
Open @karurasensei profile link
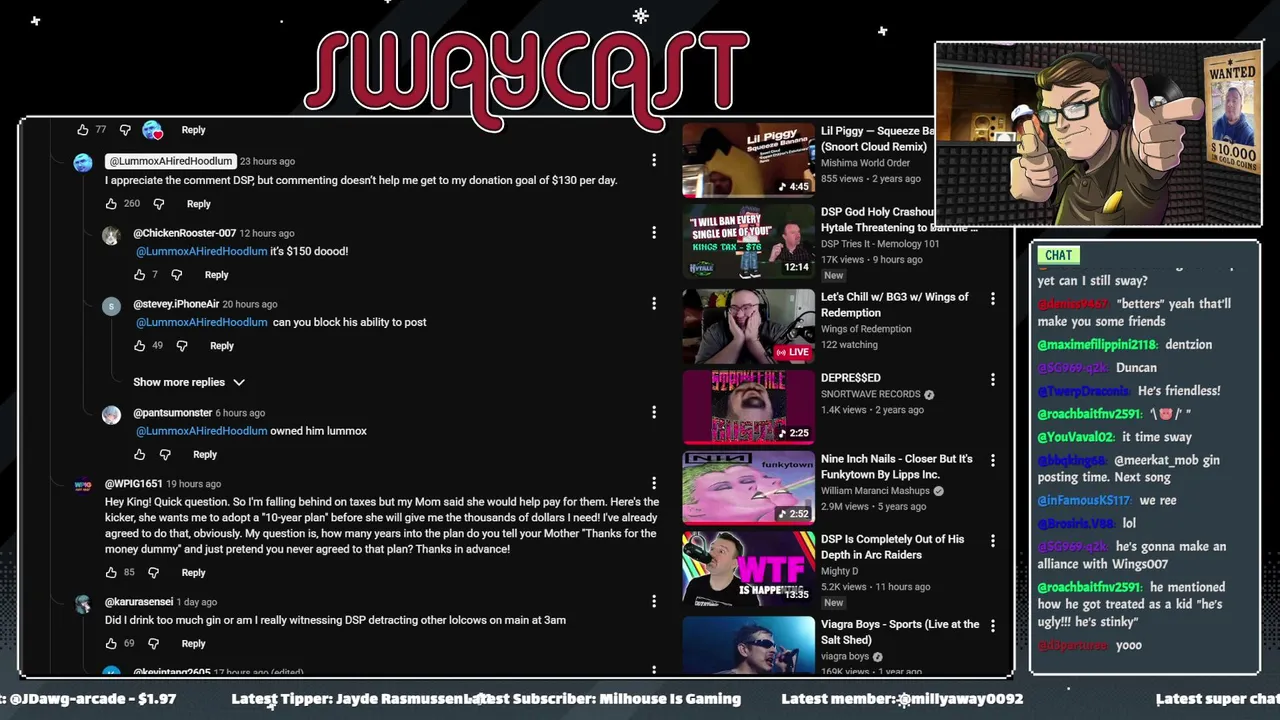pyautogui.click(x=139, y=602)
